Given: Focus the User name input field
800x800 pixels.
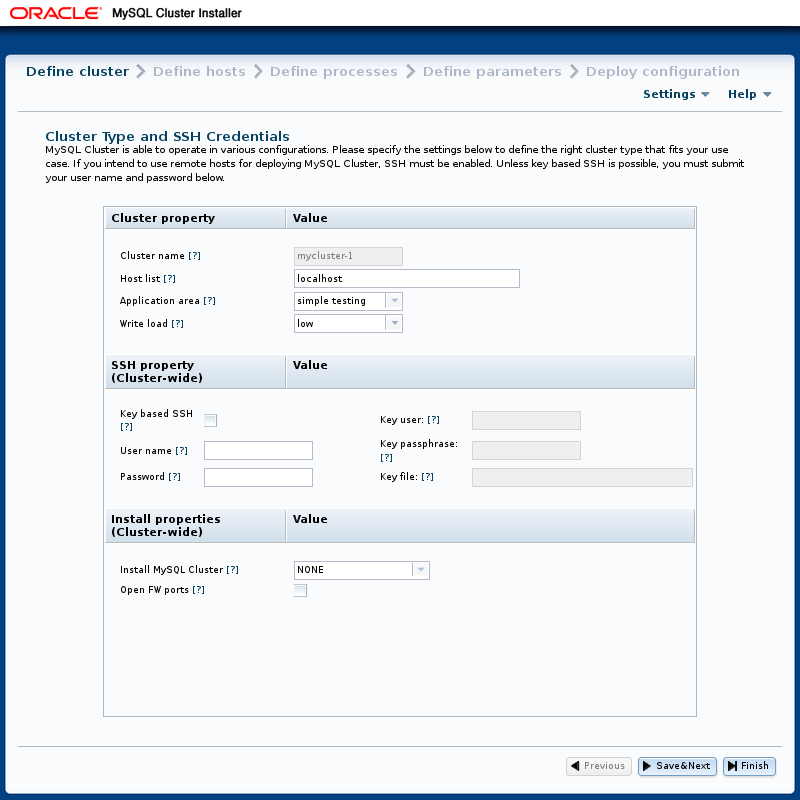Looking at the screenshot, I should tap(258, 451).
